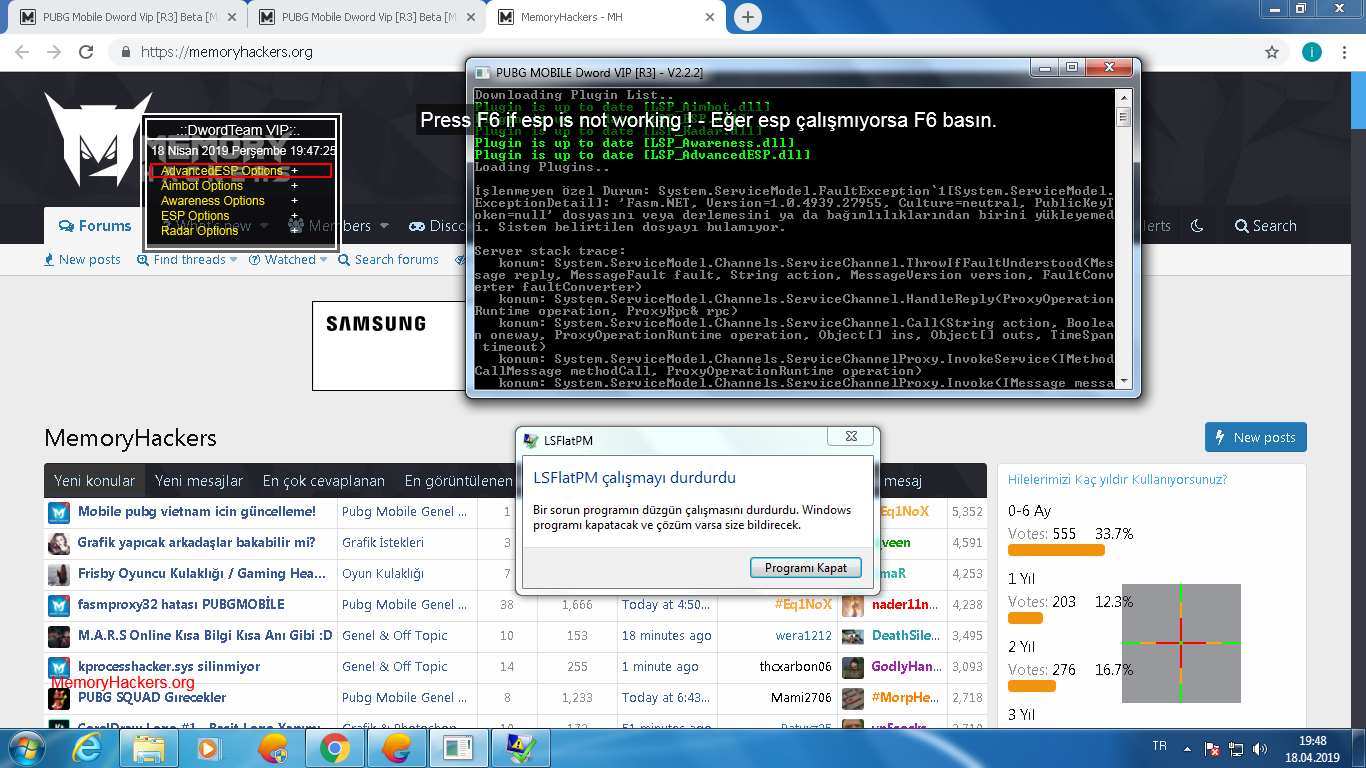
Task: Open Windows Explorer folder in taskbar
Action: (x=148, y=747)
